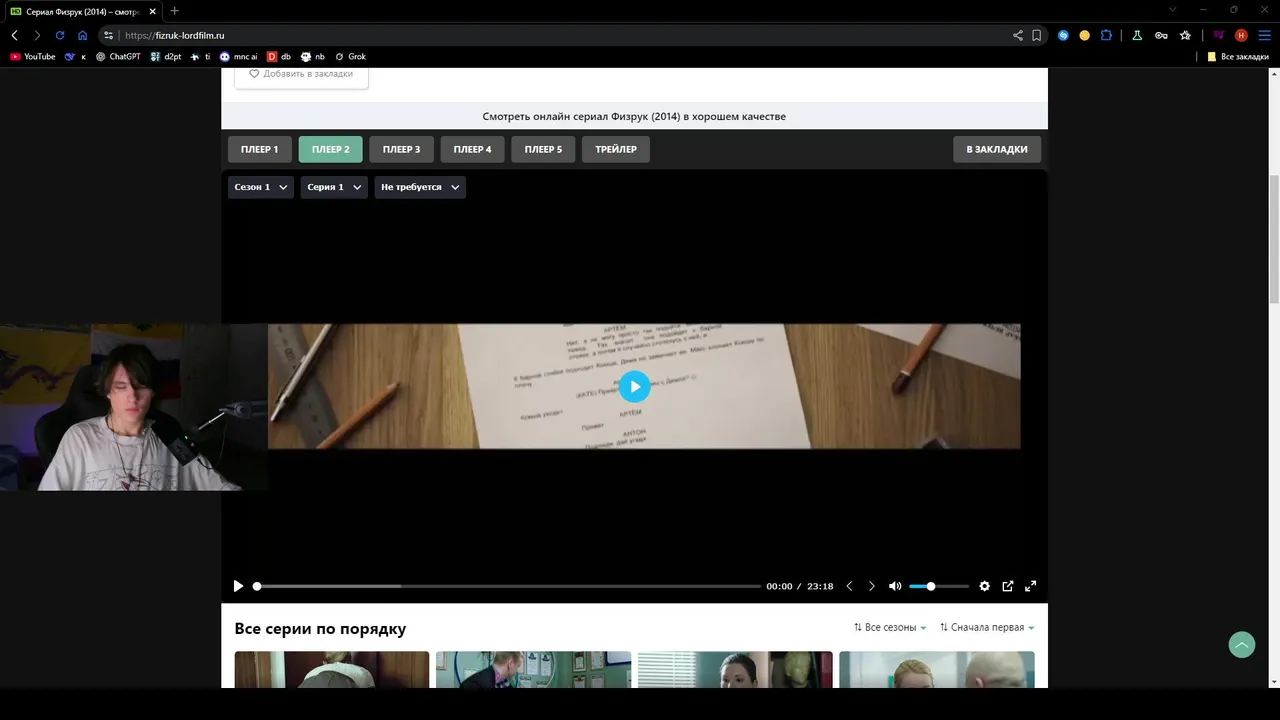1280x720 pixels.
Task: Open the ti bookmark
Action: click(201, 57)
